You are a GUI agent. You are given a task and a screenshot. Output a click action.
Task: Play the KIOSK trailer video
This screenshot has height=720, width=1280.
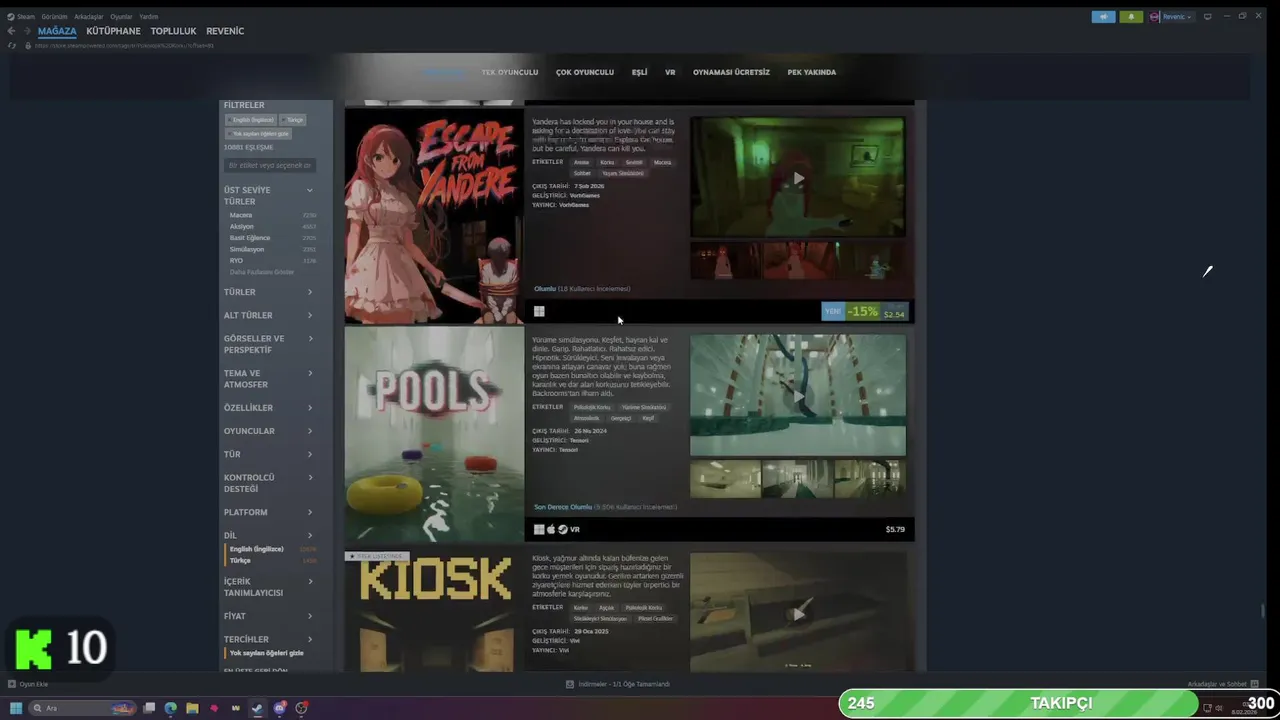pos(798,612)
